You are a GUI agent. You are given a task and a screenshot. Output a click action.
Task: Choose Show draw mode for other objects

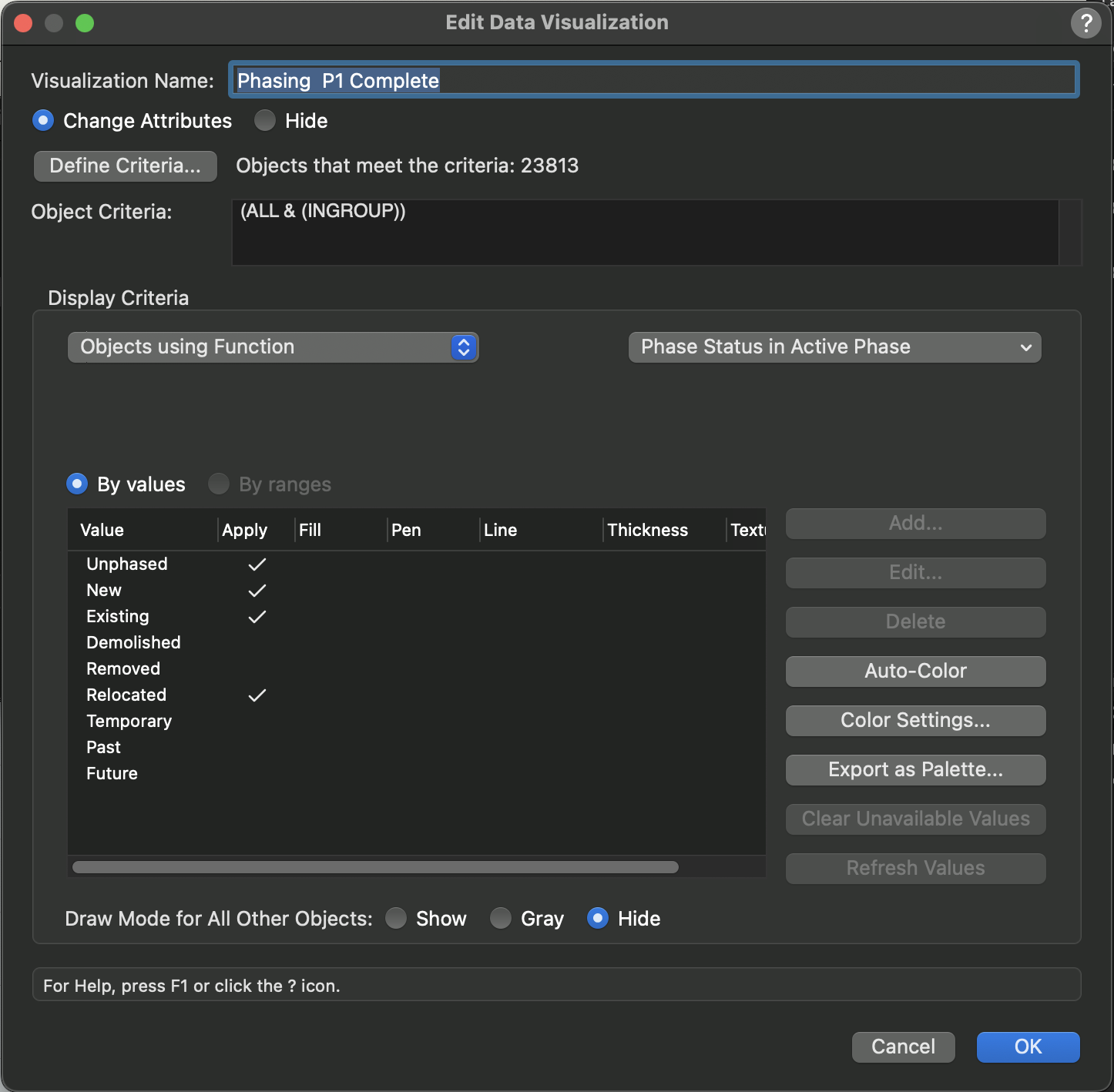pyautogui.click(x=396, y=919)
